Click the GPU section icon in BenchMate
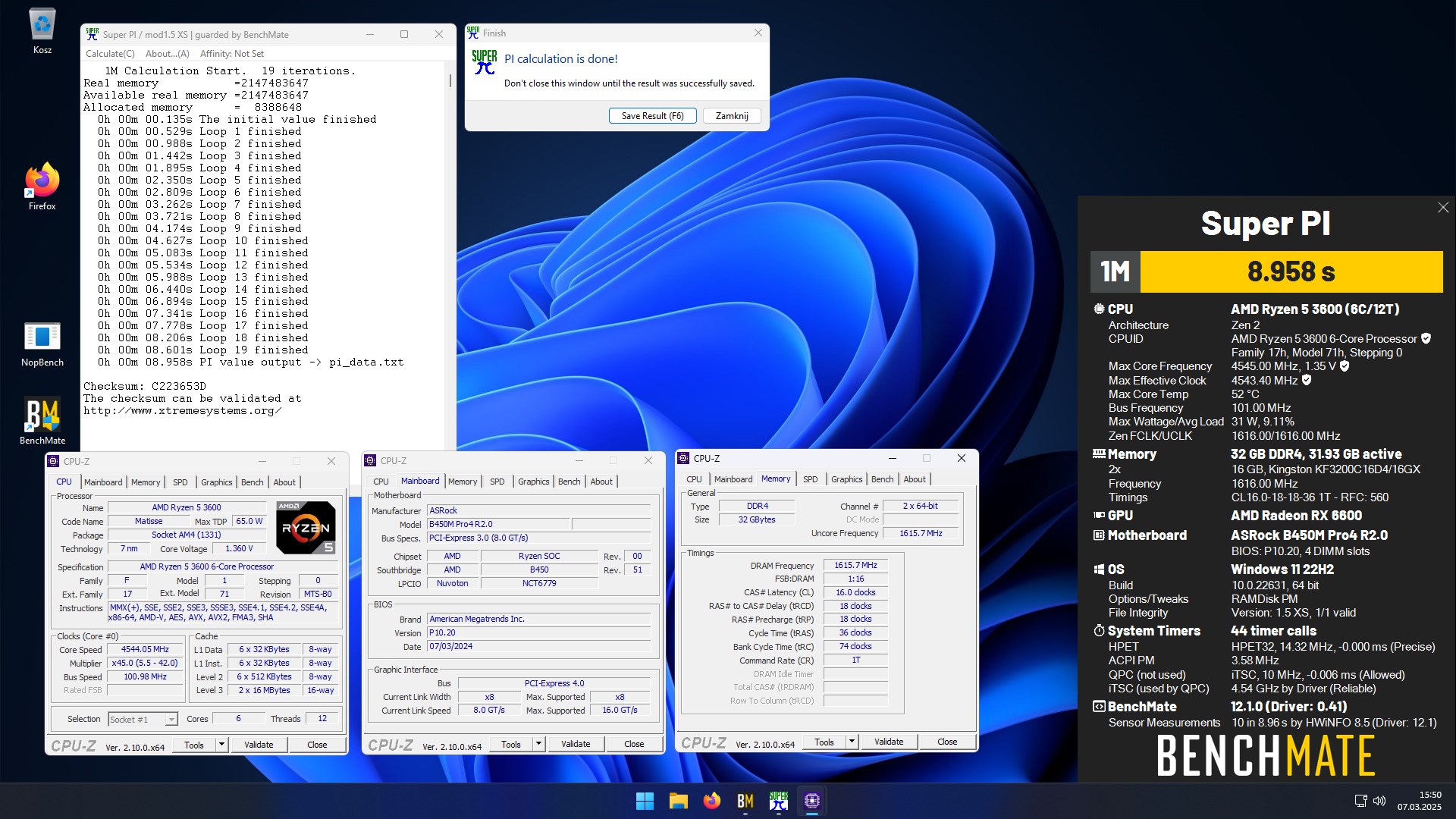The height and width of the screenshot is (819, 1456). pyautogui.click(x=1099, y=515)
